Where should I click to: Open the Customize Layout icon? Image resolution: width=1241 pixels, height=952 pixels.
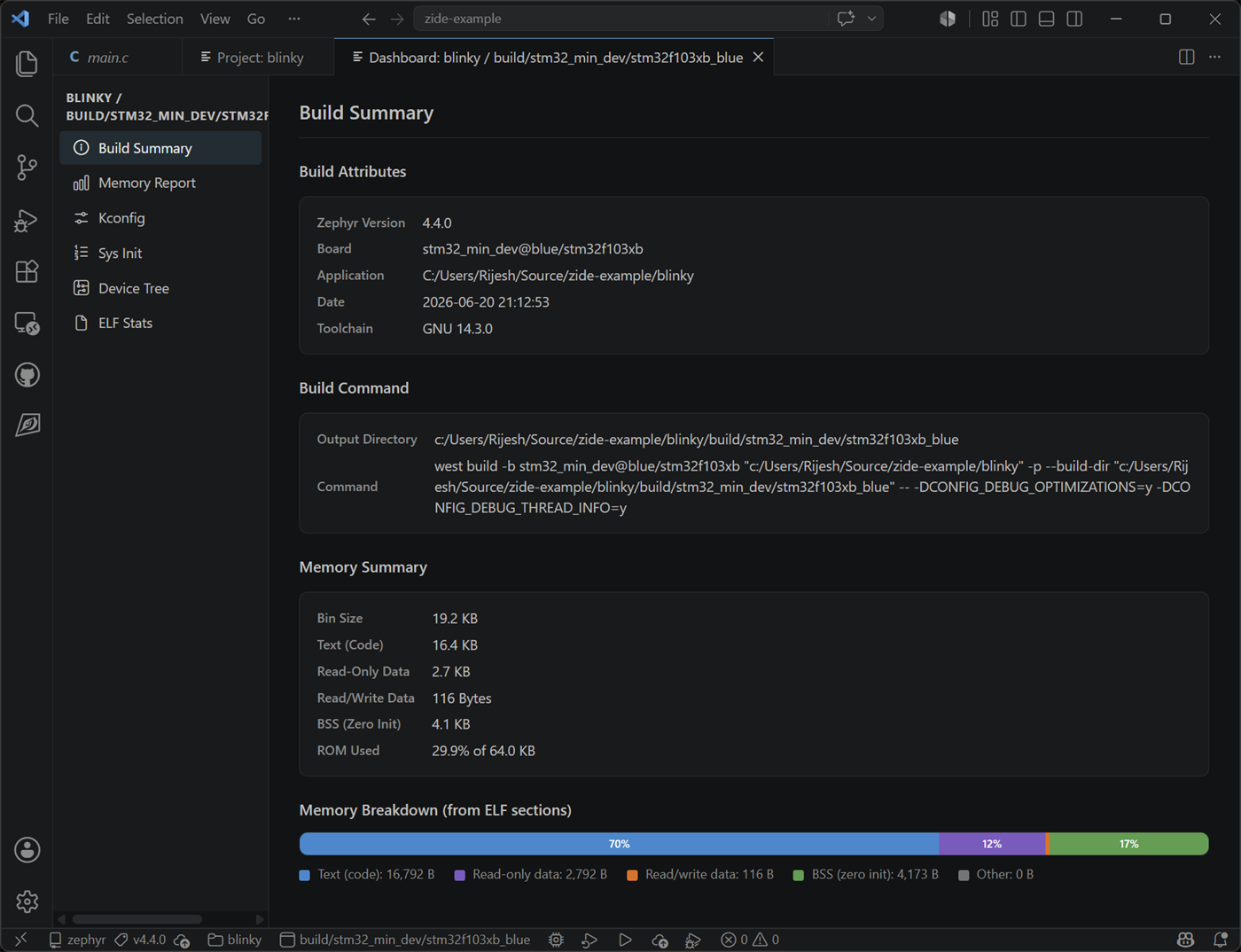990,19
